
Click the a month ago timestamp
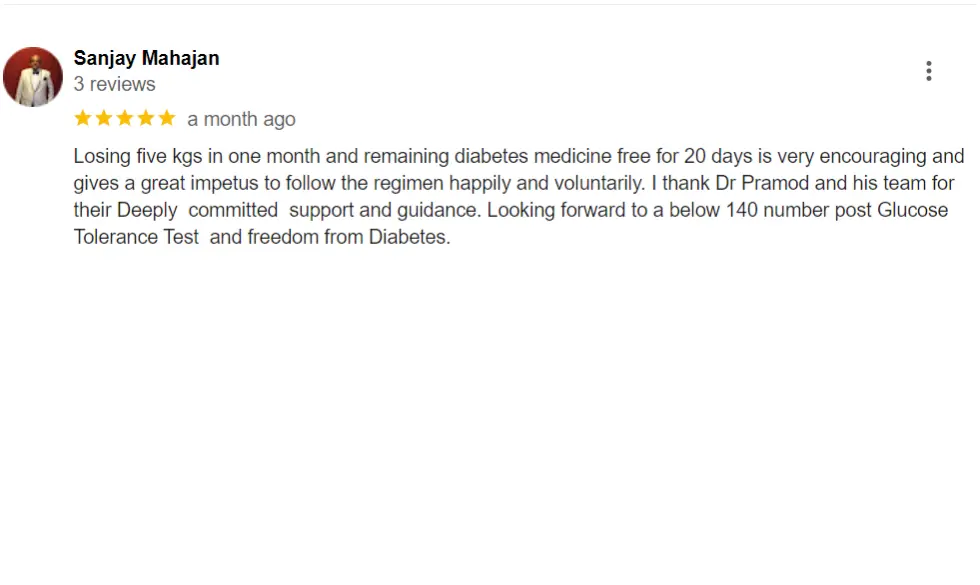241,118
